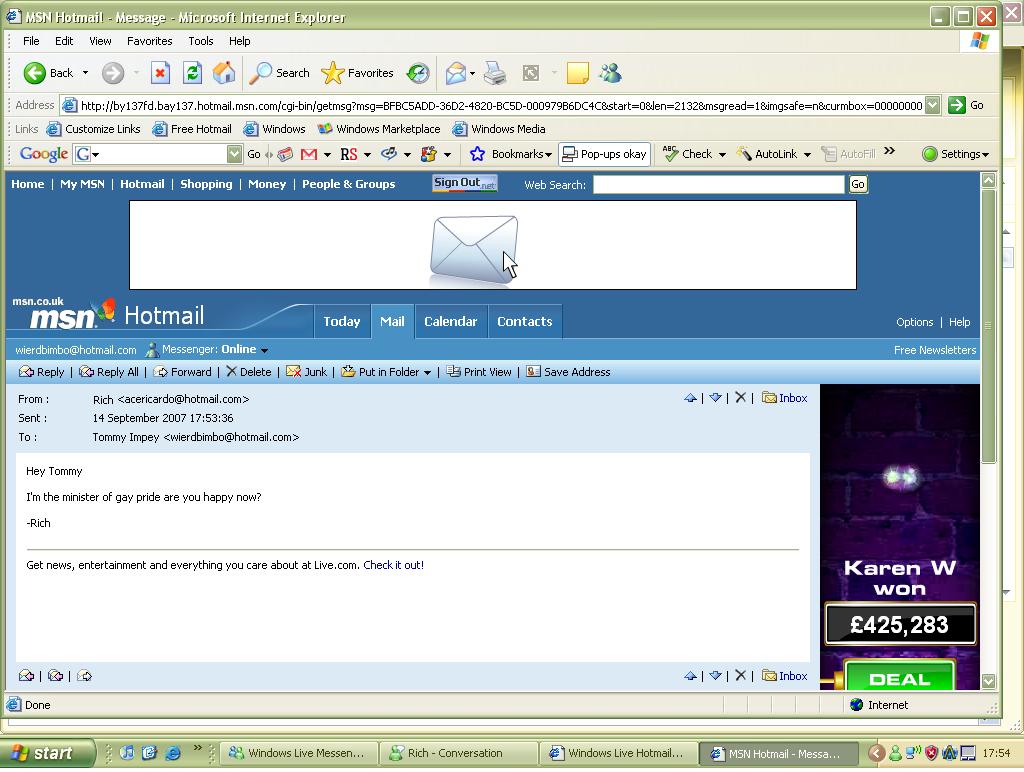Click the top X icon beside Inbox
This screenshot has height=772, width=1024.
point(740,397)
